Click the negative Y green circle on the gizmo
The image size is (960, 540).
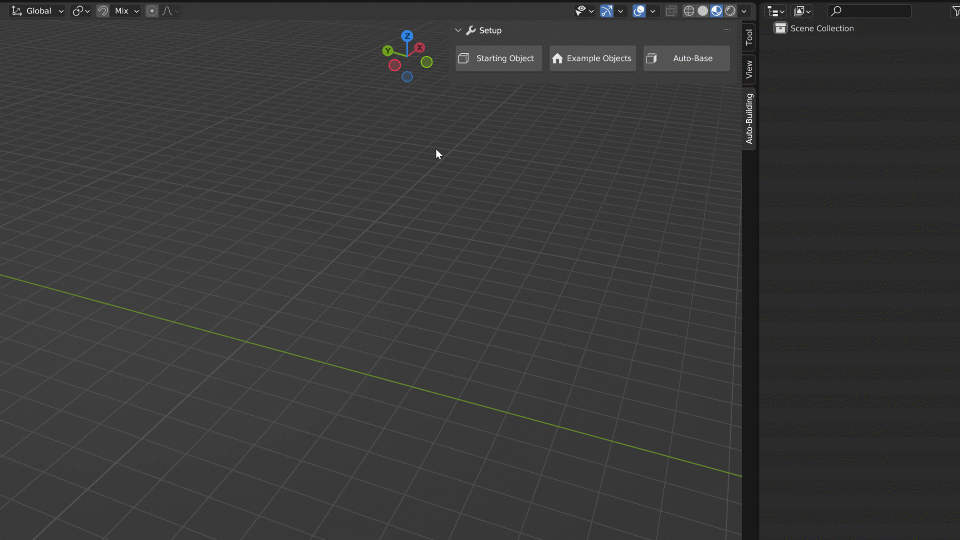pyautogui.click(x=427, y=62)
